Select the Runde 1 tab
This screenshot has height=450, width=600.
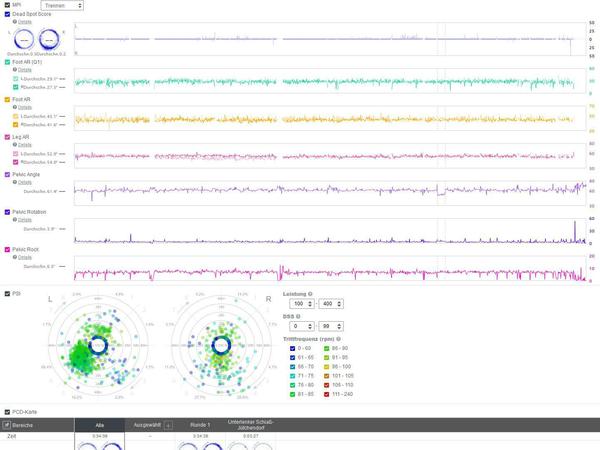pos(200,425)
